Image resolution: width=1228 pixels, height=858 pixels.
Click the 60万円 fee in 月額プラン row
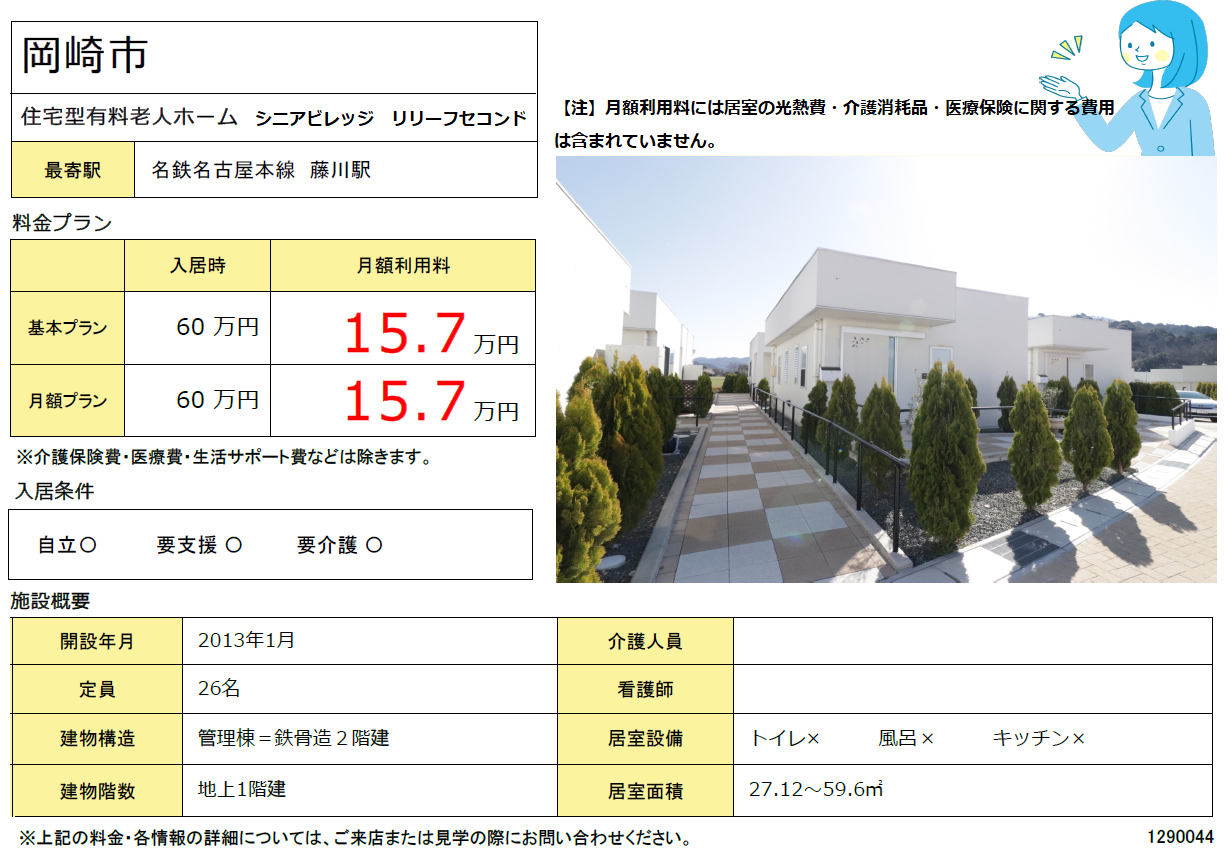pyautogui.click(x=217, y=400)
